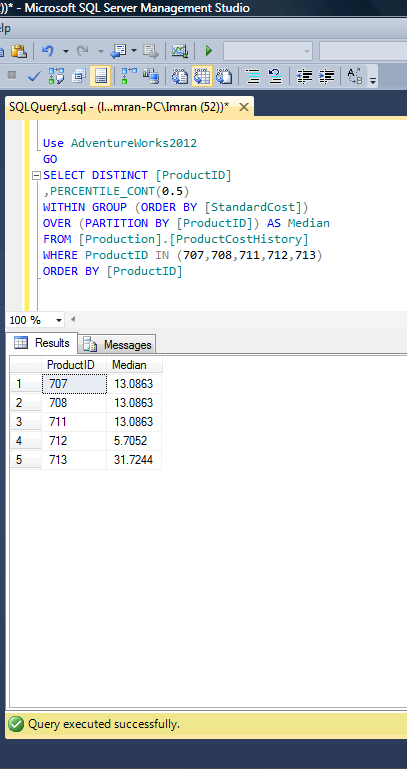
Task: Open the 100 % zoom dropdown
Action: pyautogui.click(x=59, y=320)
